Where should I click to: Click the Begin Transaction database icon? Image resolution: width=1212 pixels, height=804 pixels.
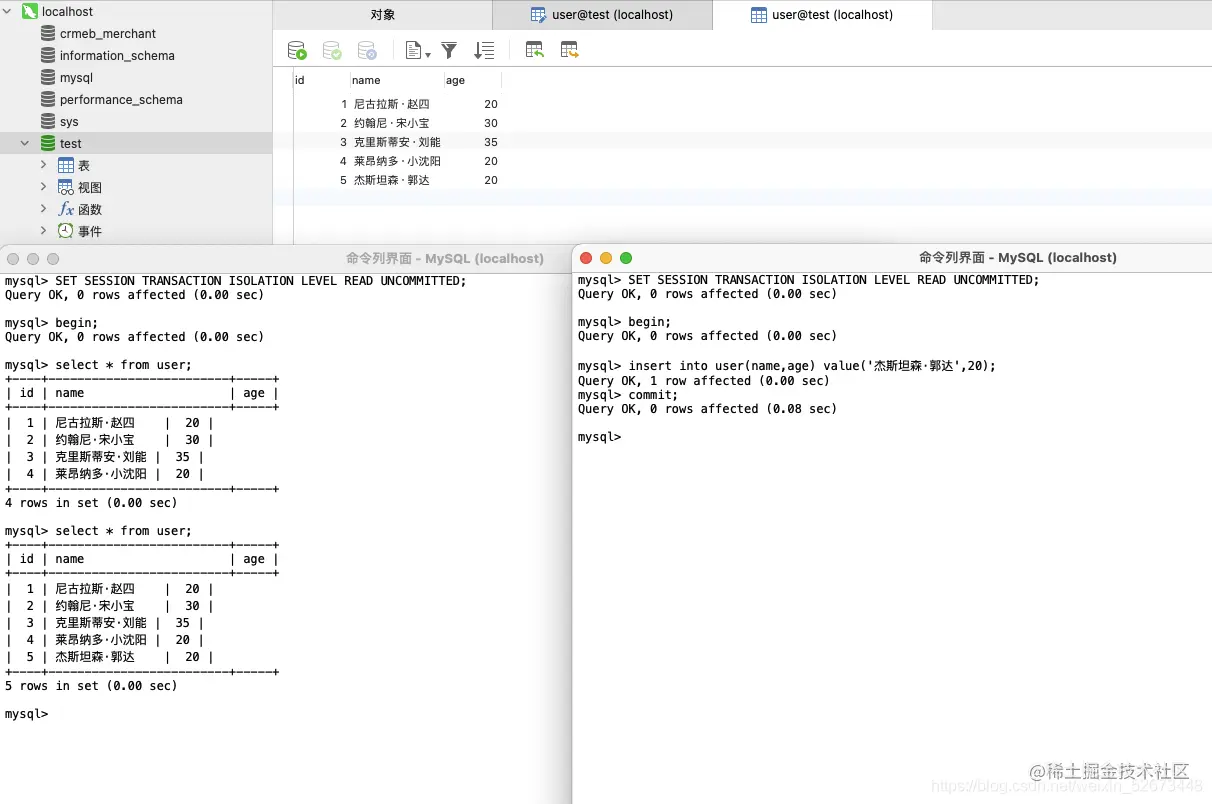[297, 50]
